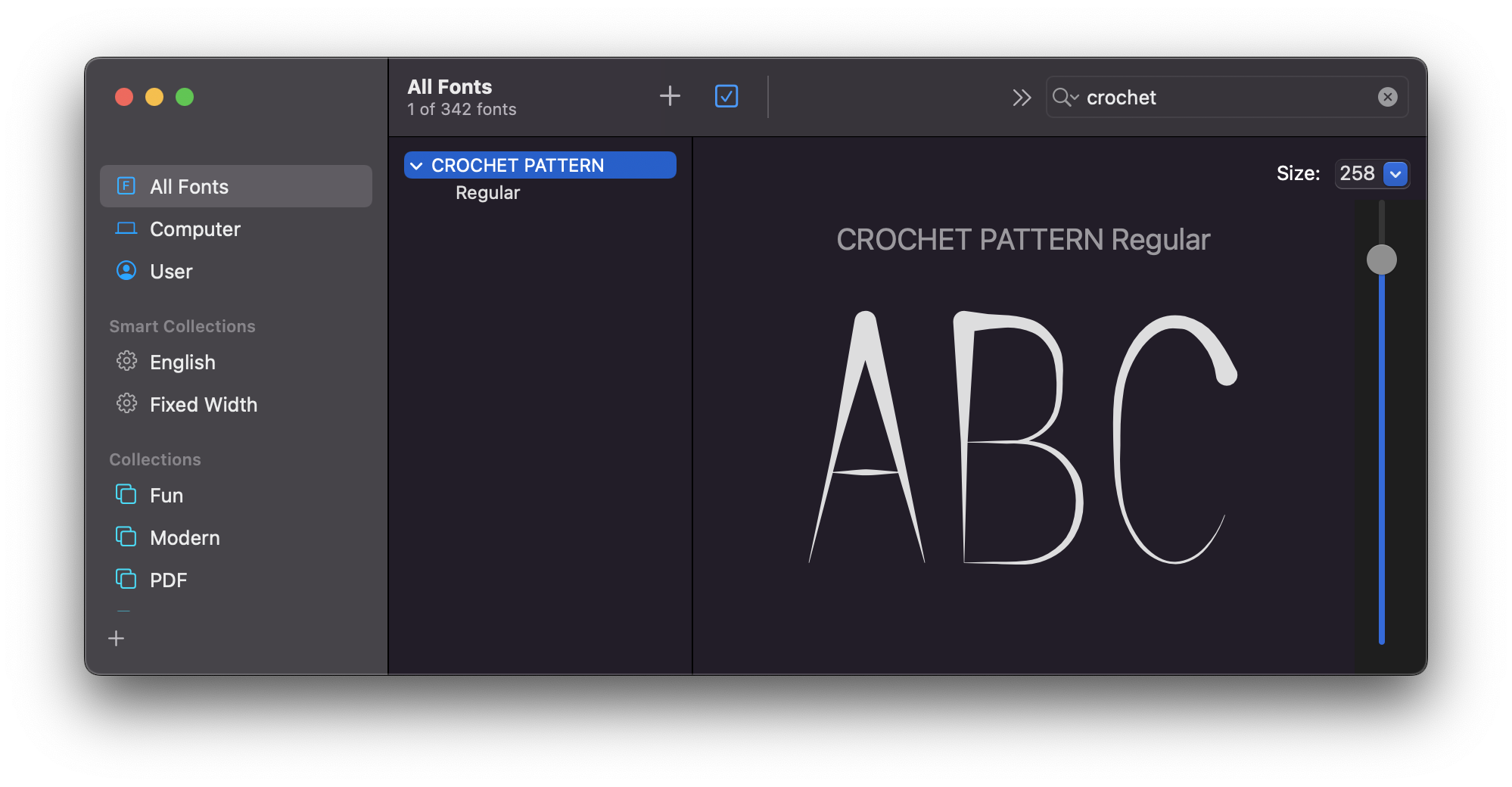Clear the crochet search text
Screen dimensions: 1512x787
[1387, 97]
